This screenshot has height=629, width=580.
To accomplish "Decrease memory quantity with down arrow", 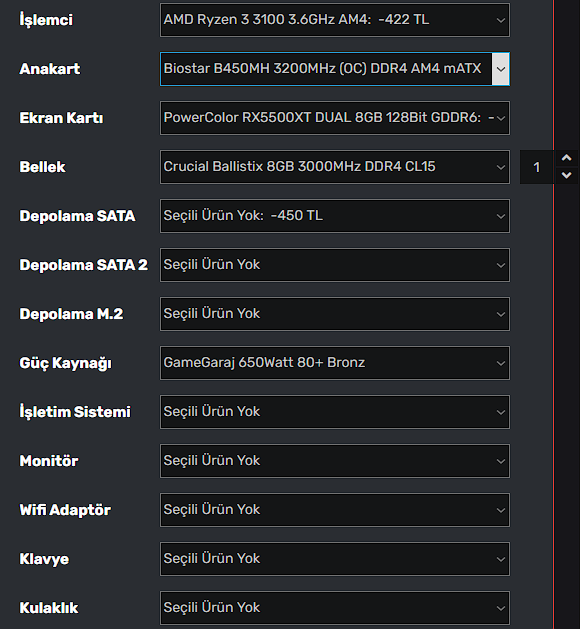I will (566, 175).
